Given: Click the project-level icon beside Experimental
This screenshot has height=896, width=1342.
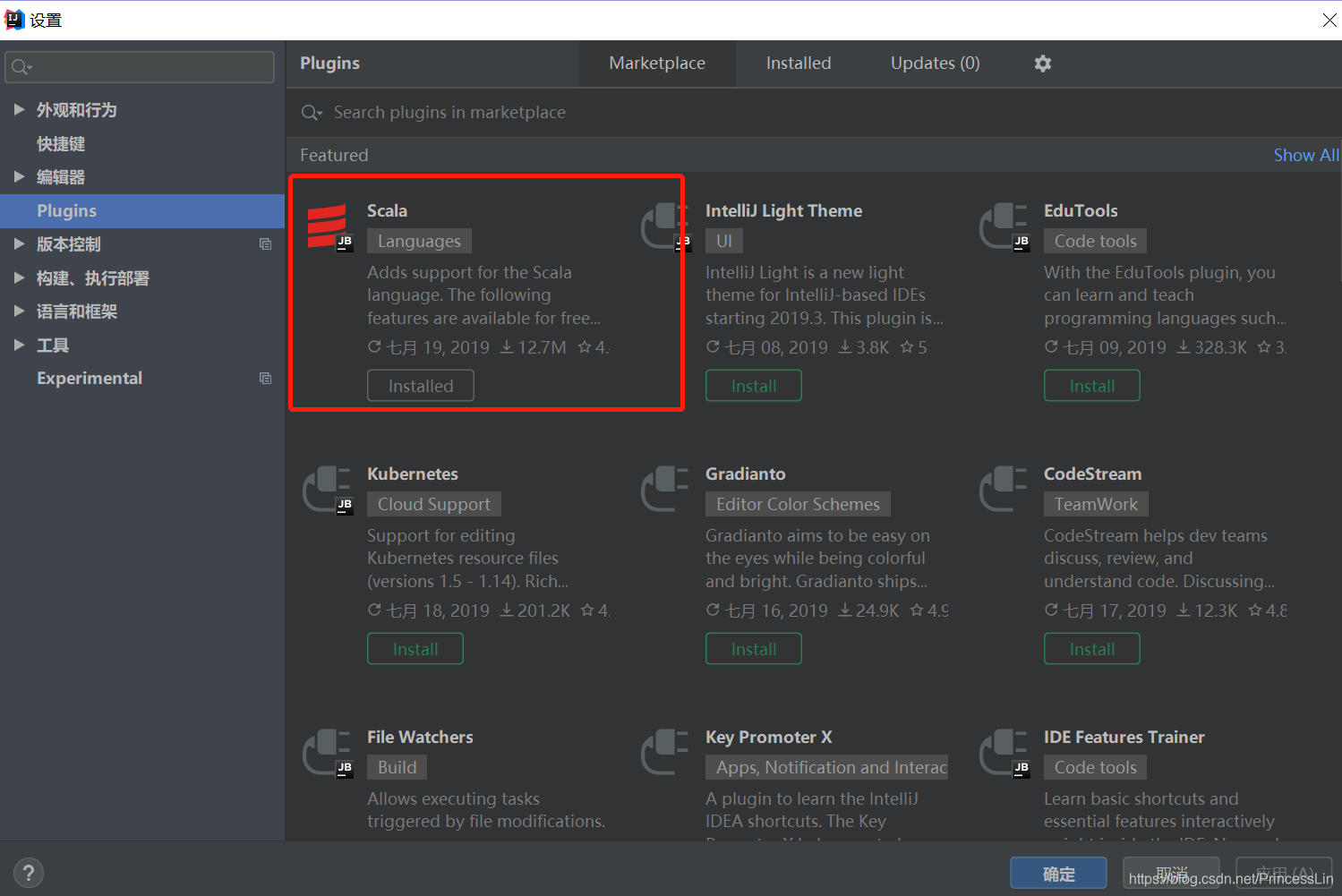Looking at the screenshot, I should point(265,379).
